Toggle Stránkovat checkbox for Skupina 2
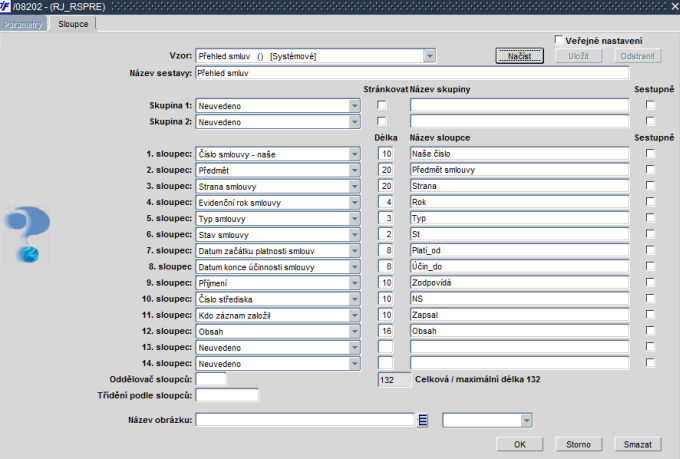Viewport: 680px width, 459px height. tap(382, 121)
